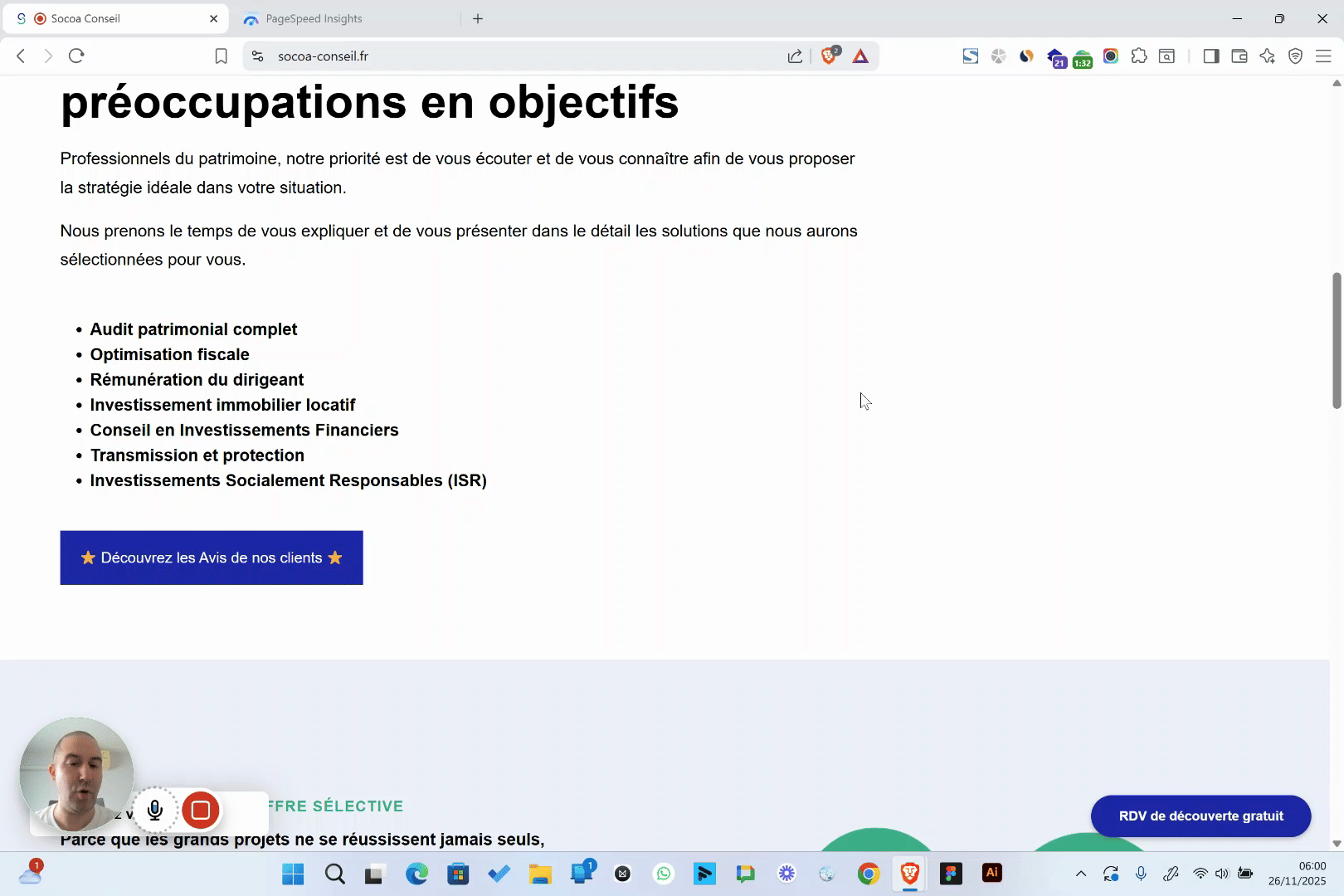Open Brave's hamburger main menu
Screen dimensions: 1344x896
click(x=1323, y=56)
